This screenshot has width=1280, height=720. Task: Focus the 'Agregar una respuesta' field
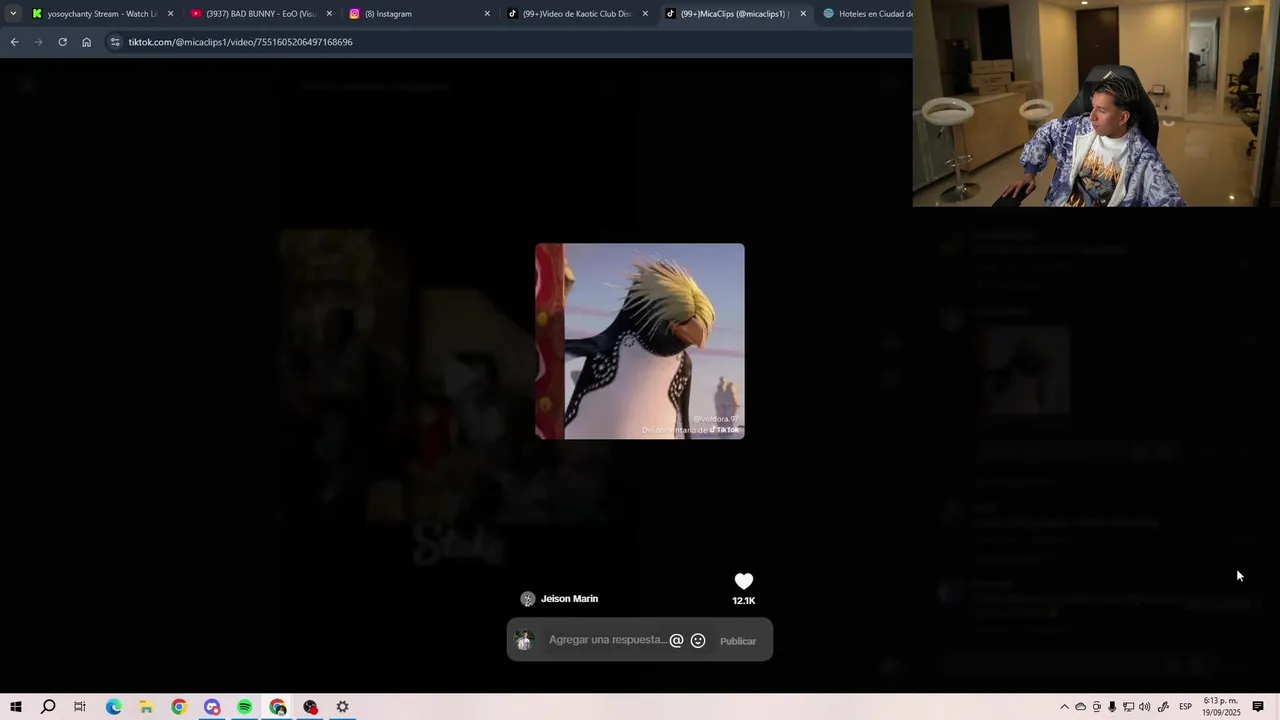tap(607, 640)
